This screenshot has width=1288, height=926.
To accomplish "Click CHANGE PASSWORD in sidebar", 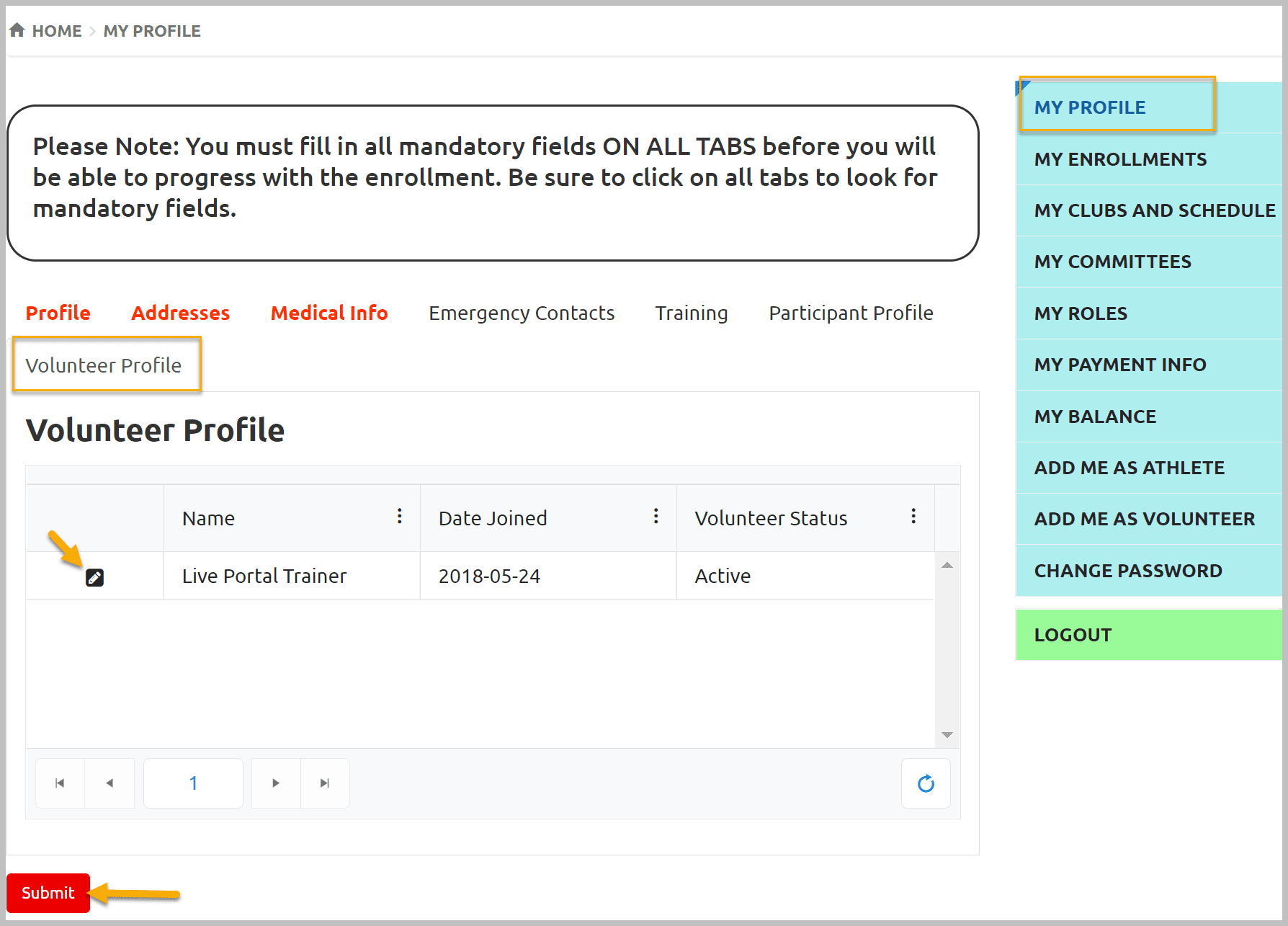I will pyautogui.click(x=1148, y=571).
